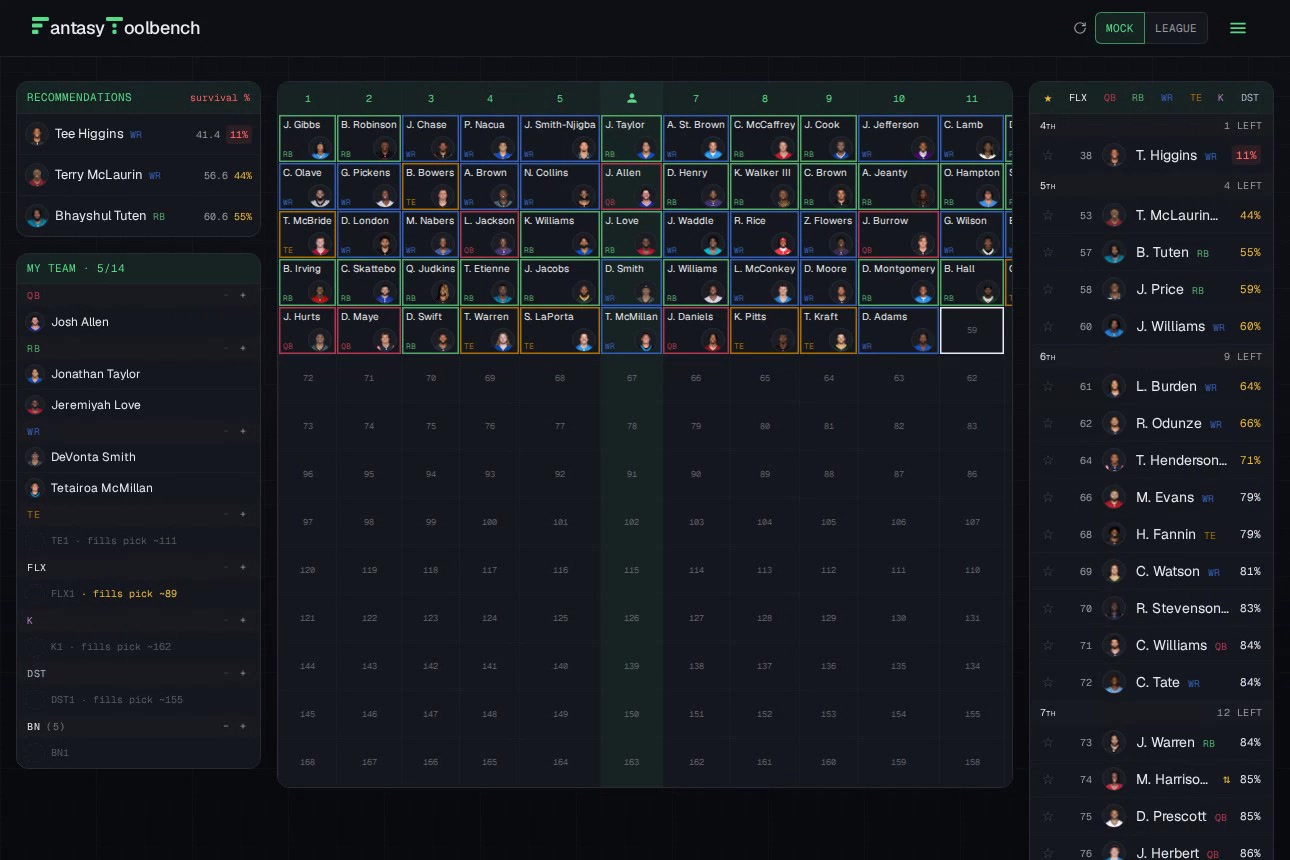Star T. Higgins in the player list

coord(1048,155)
